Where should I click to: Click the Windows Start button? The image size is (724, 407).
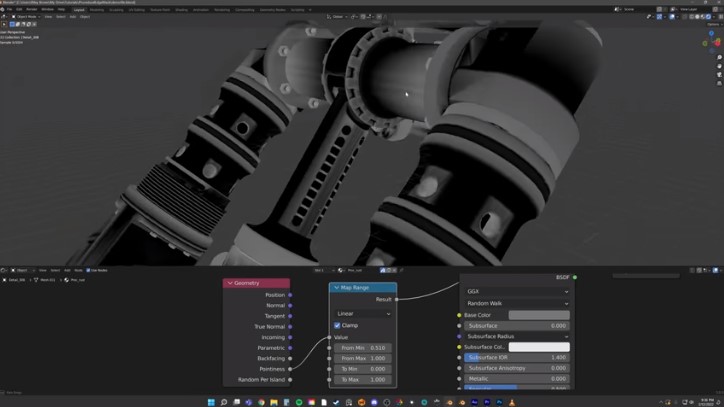point(211,402)
